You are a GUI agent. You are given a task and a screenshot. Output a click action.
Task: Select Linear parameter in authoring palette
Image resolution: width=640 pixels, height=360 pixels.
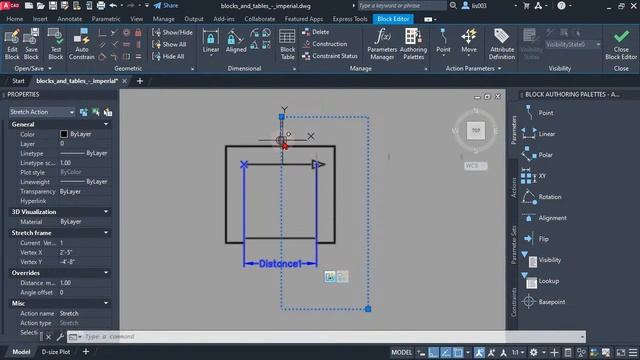click(539, 133)
